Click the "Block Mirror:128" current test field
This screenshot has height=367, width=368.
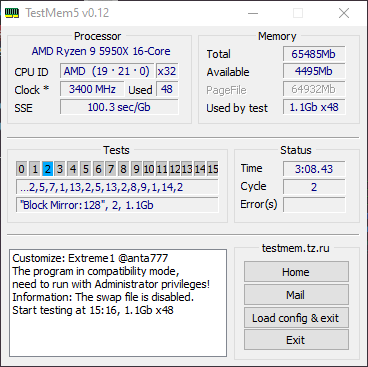pos(117,205)
